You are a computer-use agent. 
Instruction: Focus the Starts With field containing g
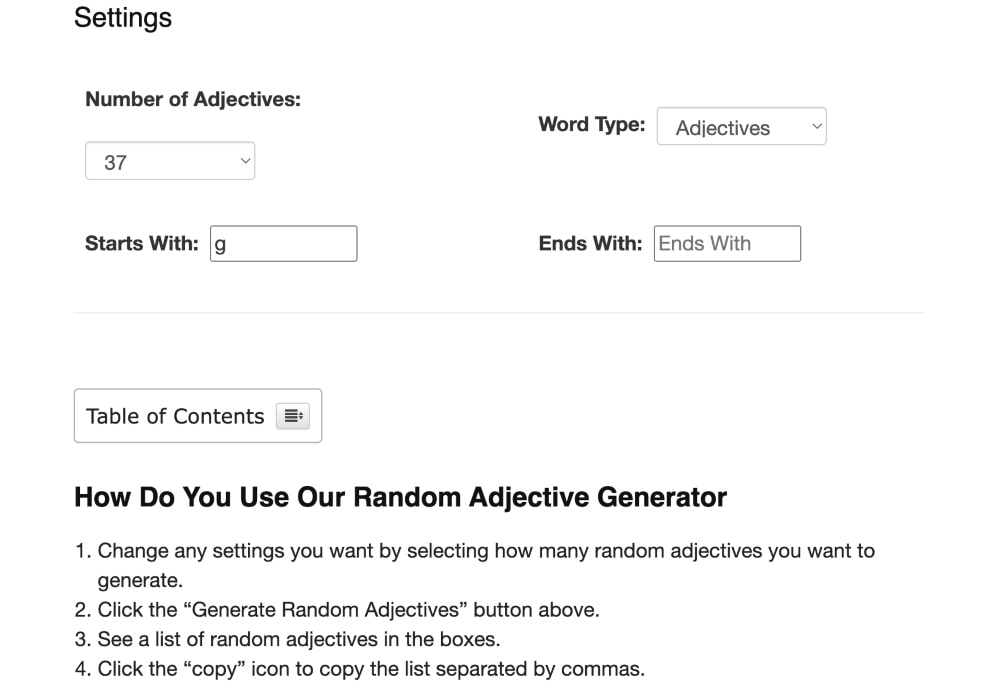tap(283, 244)
